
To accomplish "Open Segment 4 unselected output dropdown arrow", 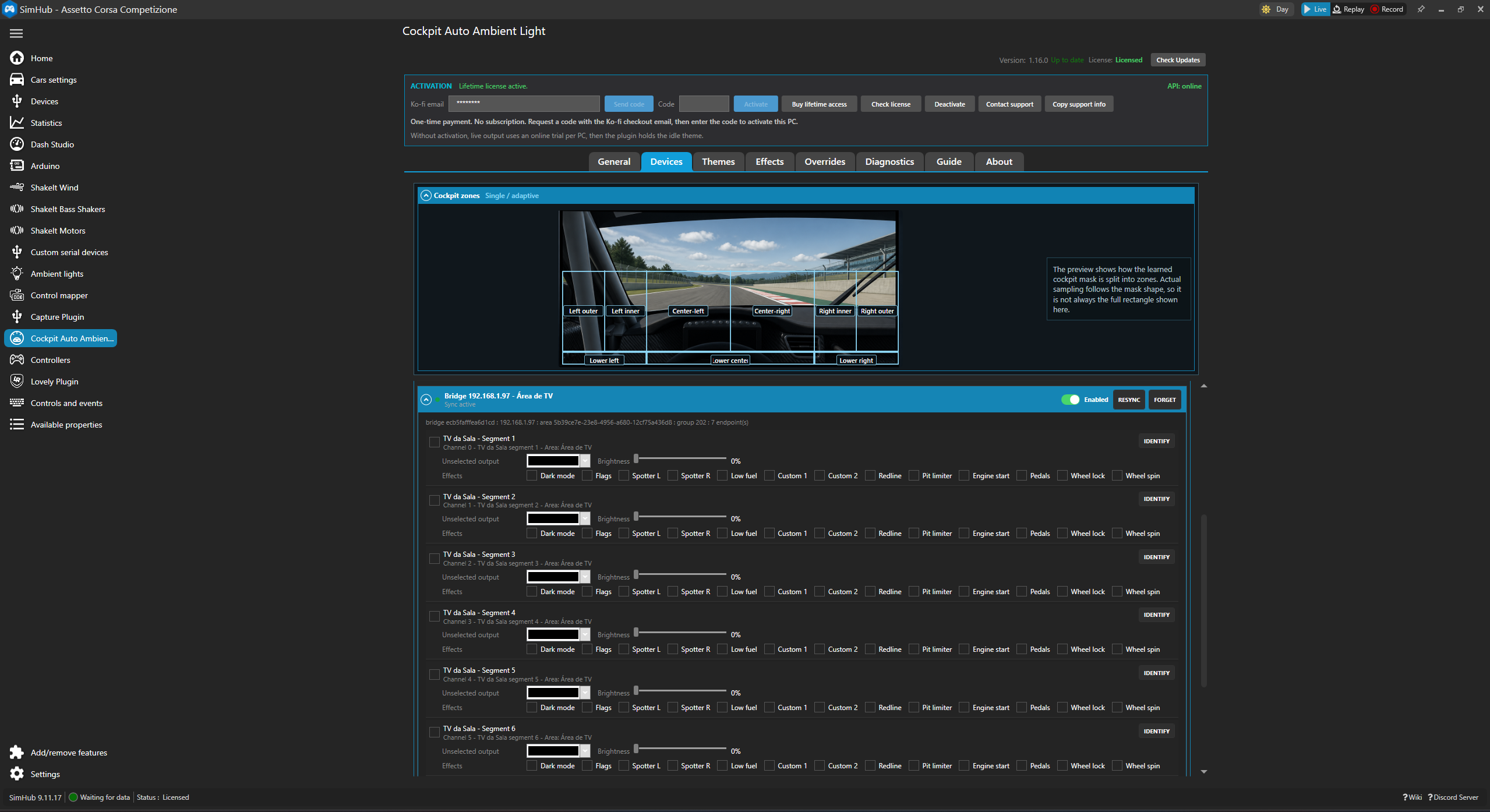I will coord(585,634).
